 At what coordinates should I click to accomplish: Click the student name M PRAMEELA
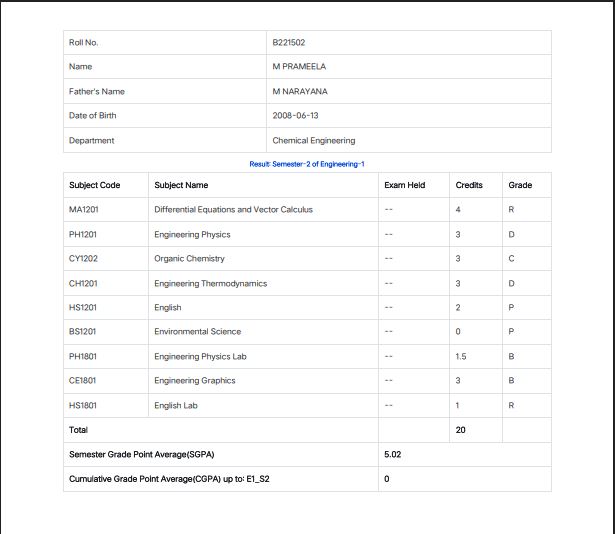click(x=299, y=67)
